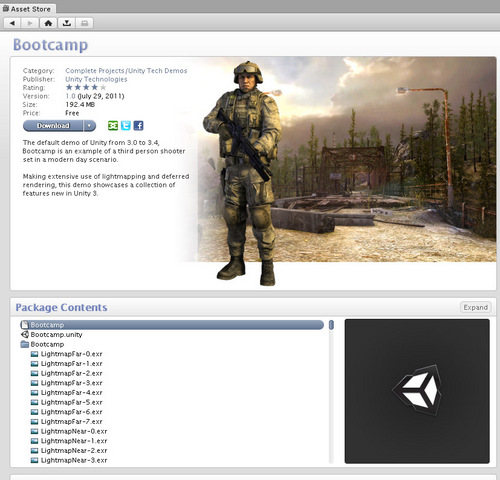Click the Package Contents heading
500x480 pixels.
pyautogui.click(x=61, y=307)
